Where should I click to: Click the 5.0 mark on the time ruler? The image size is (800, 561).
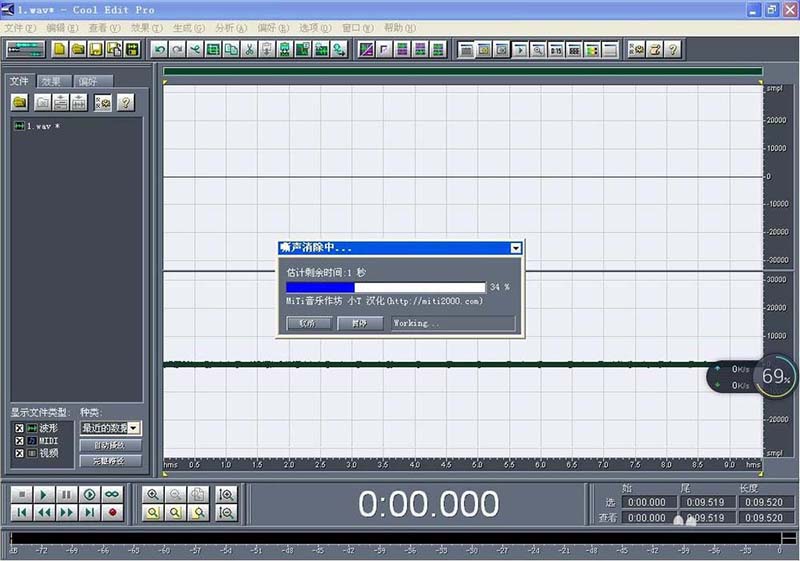[477, 465]
